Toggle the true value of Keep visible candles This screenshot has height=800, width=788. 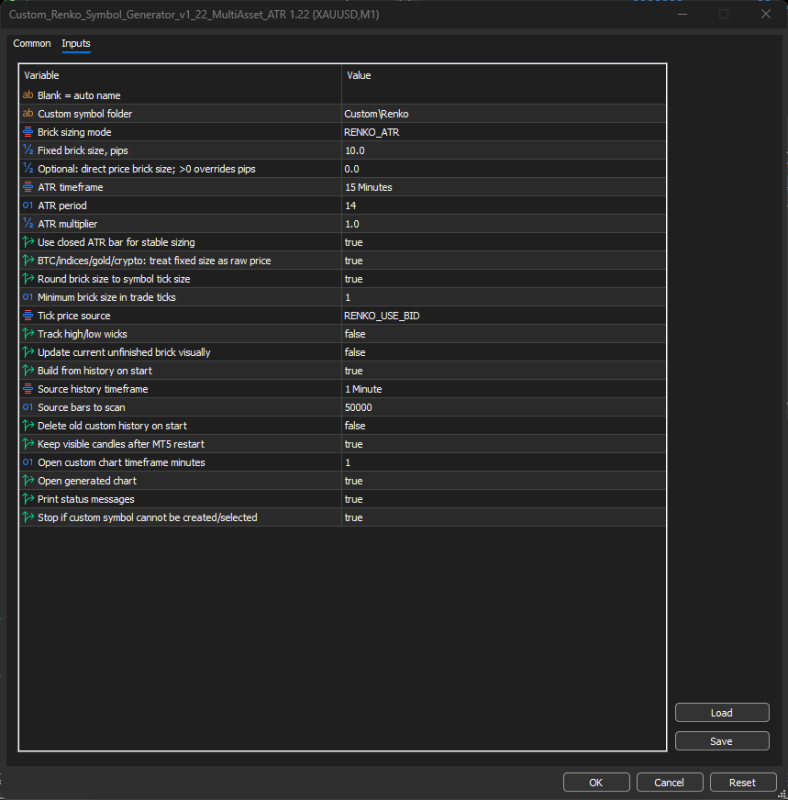pyautogui.click(x=504, y=444)
